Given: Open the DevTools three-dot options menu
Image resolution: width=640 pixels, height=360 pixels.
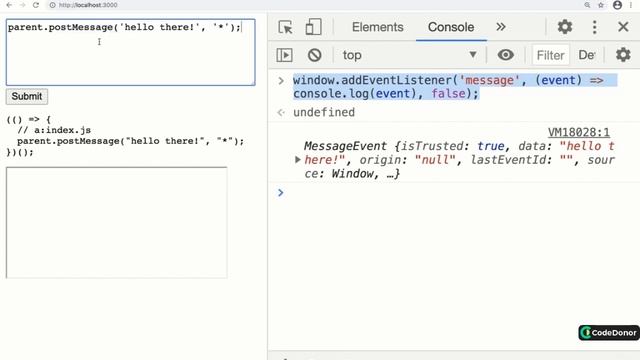Looking at the screenshot, I should coord(594,27).
